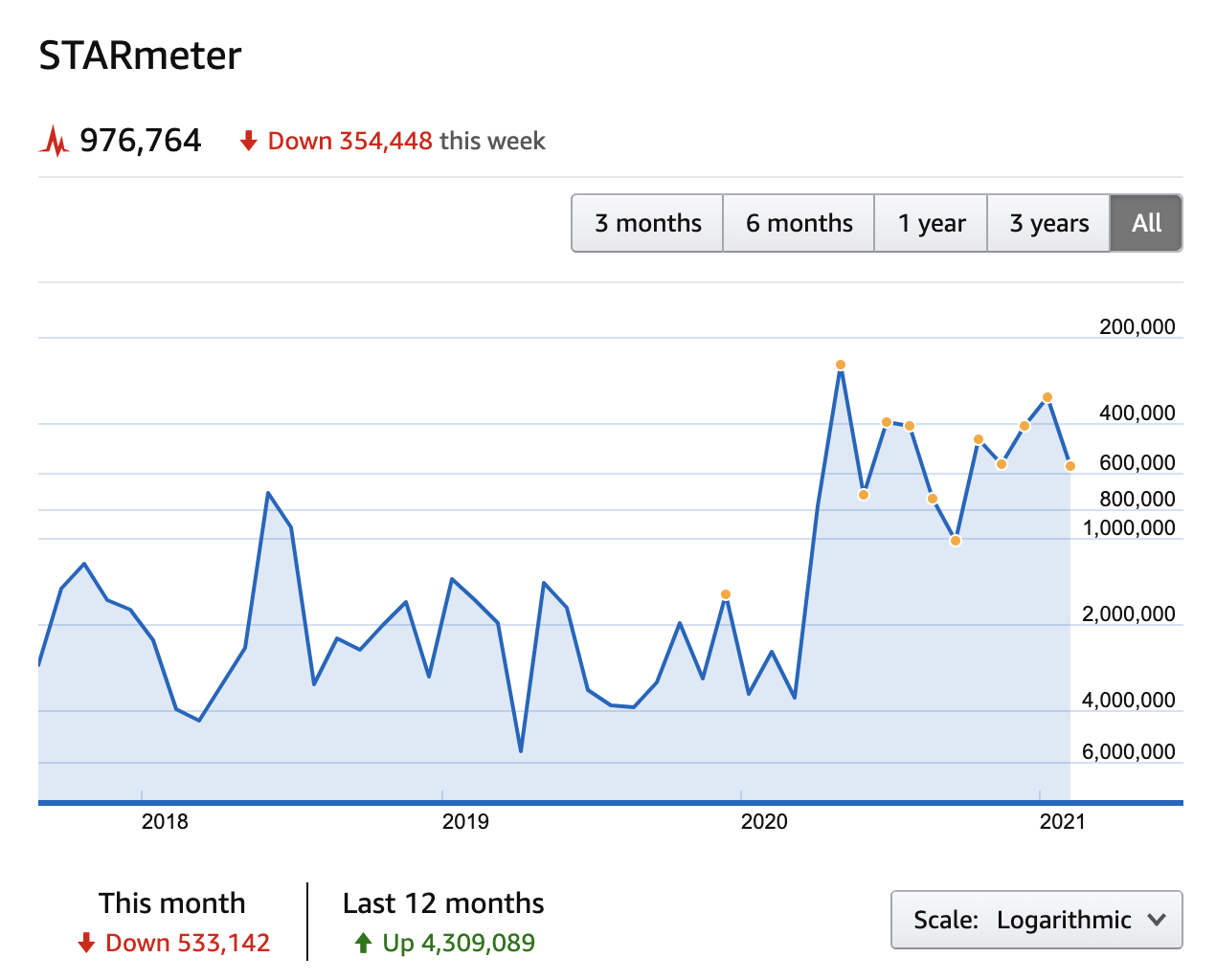Click the orange peak marker just after 2021
The width and height of the screenshot is (1216, 980).
pyautogui.click(x=1047, y=397)
